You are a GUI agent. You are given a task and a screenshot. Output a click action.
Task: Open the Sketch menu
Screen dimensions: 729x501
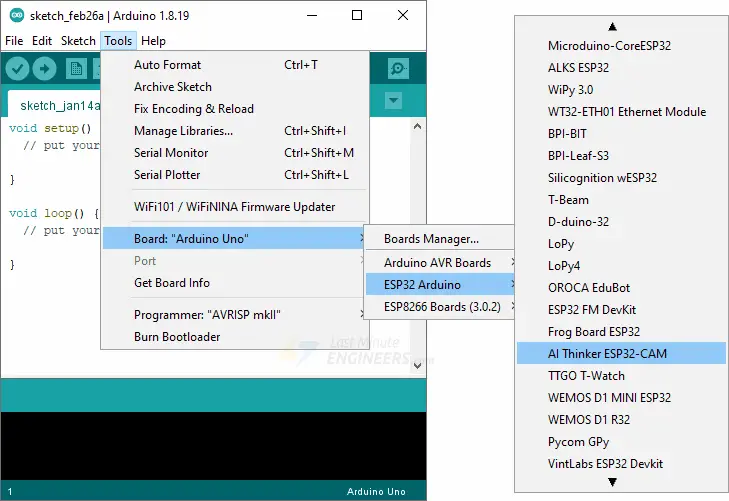click(x=78, y=41)
